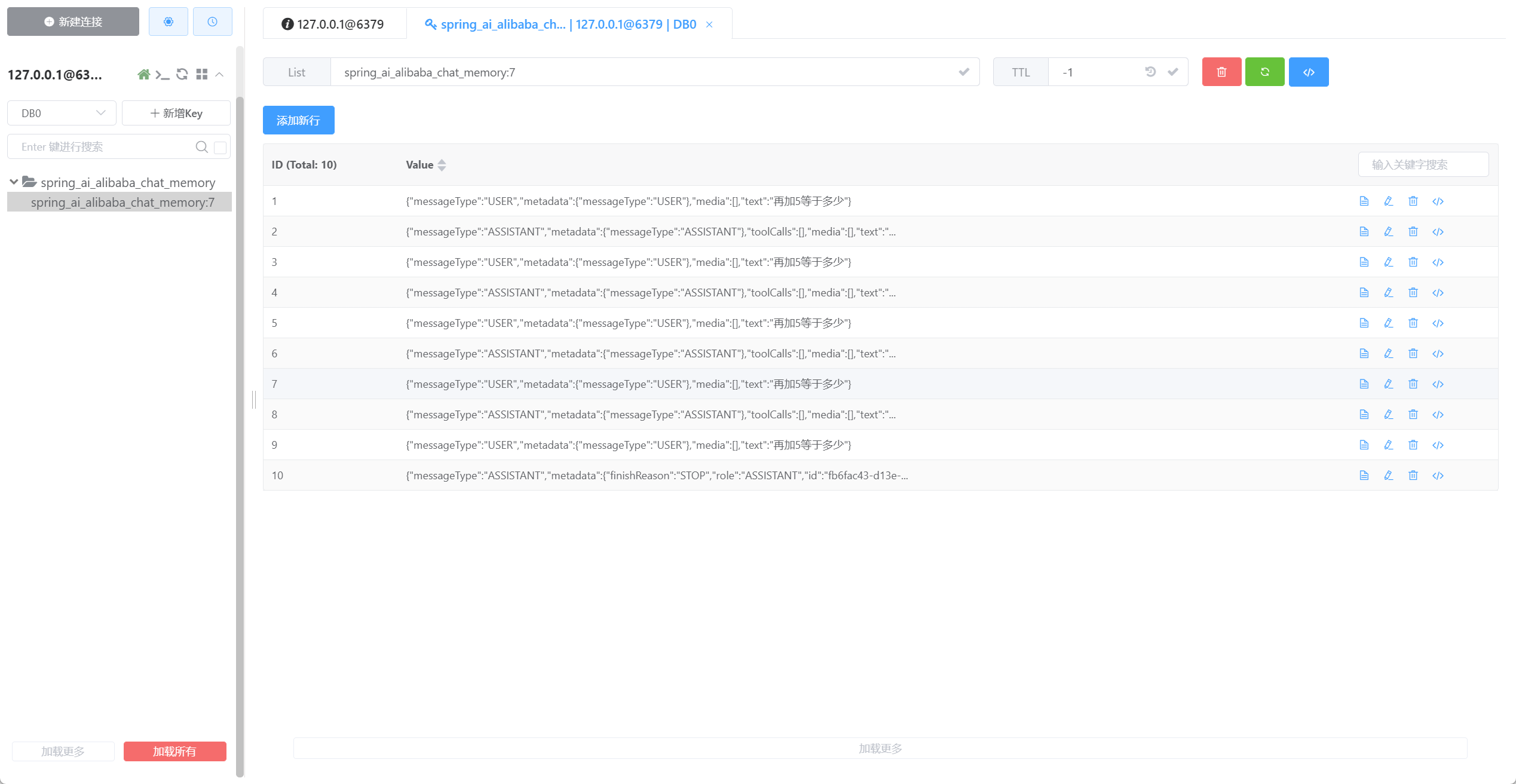View row 1 full text icon
Image resolution: width=1516 pixels, height=784 pixels.
point(1364,201)
